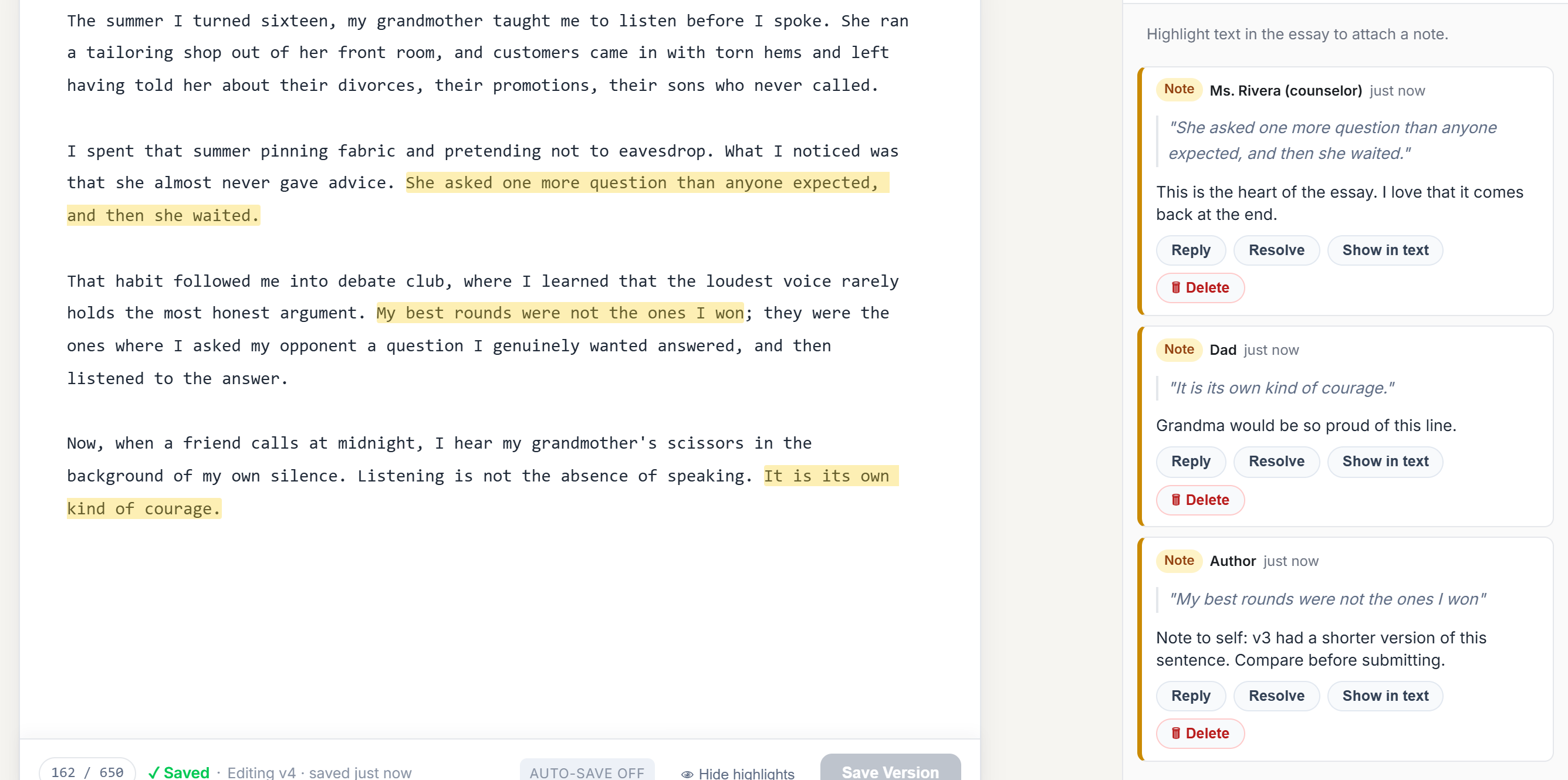Resolve Dad's note about courage
Screen dimensions: 1568x780
1276,461
